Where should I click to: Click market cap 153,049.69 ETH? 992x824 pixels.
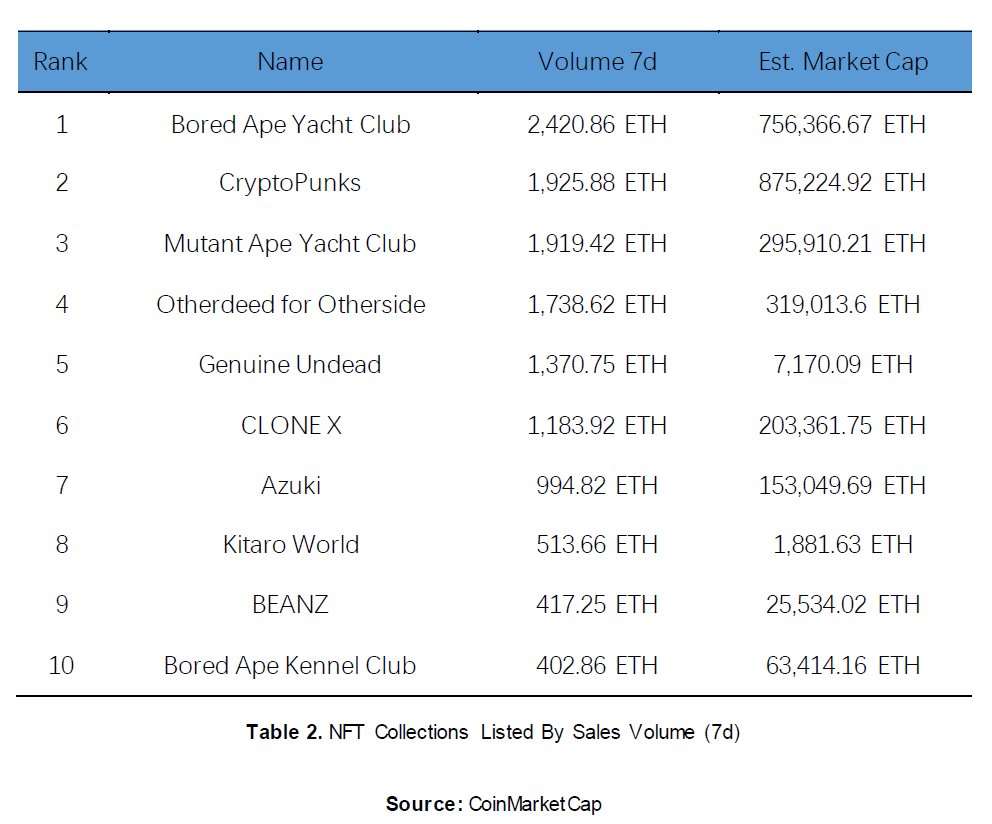coord(842,485)
